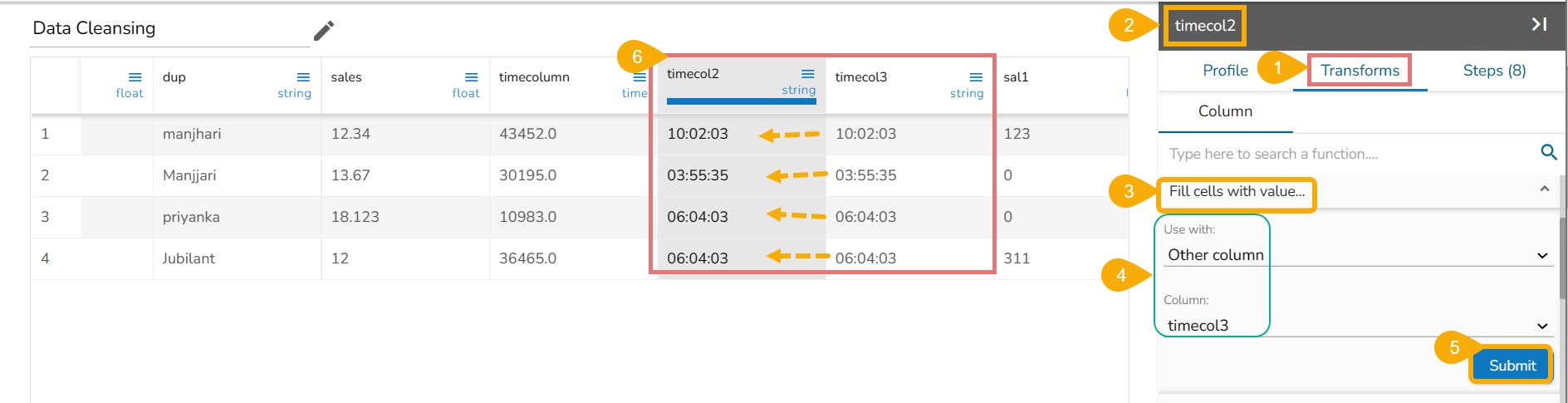This screenshot has width=1568, height=403.
Task: Open the timecol3 column menu icon
Action: click(976, 77)
